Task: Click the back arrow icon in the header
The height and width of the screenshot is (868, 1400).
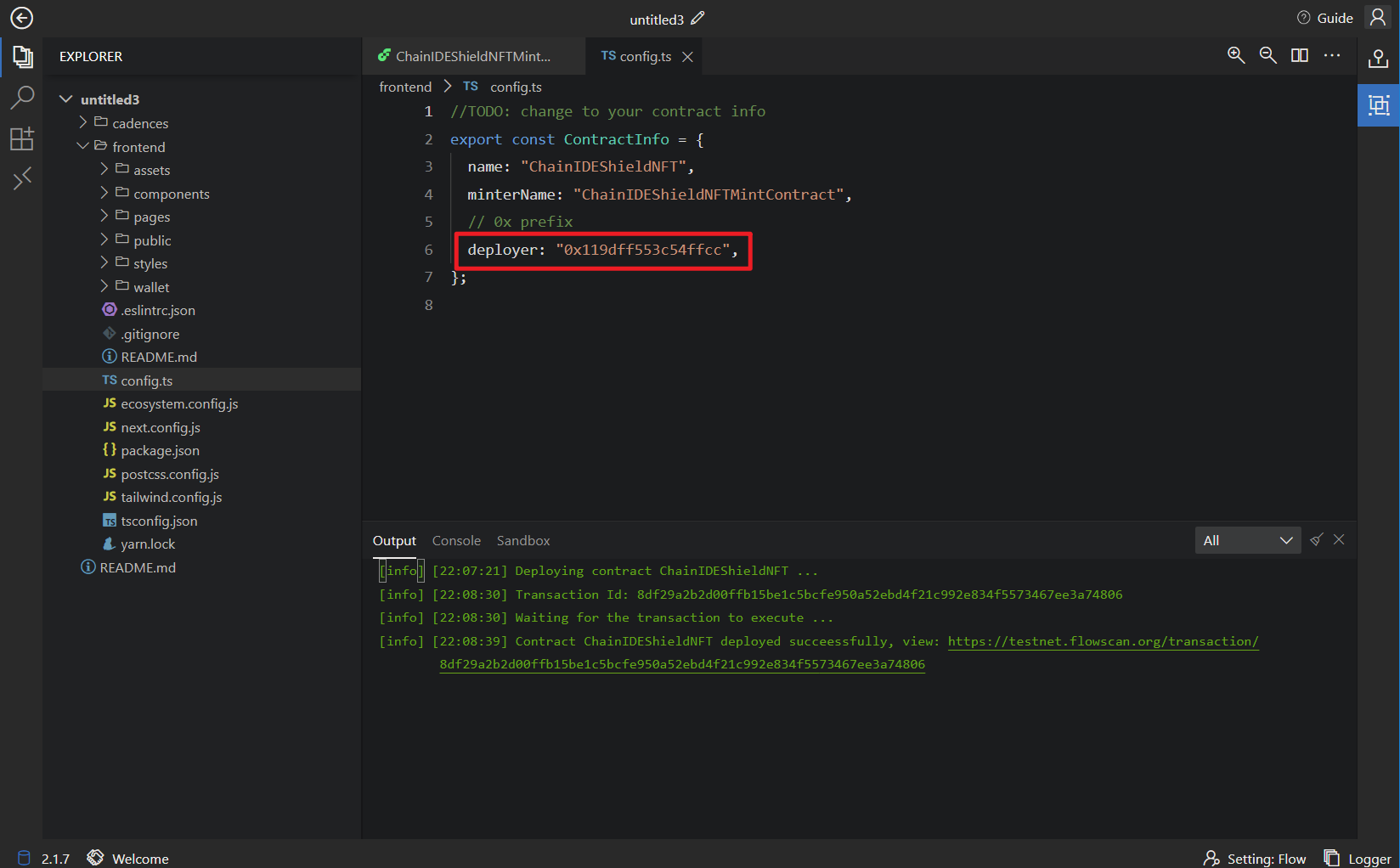Action: point(22,18)
